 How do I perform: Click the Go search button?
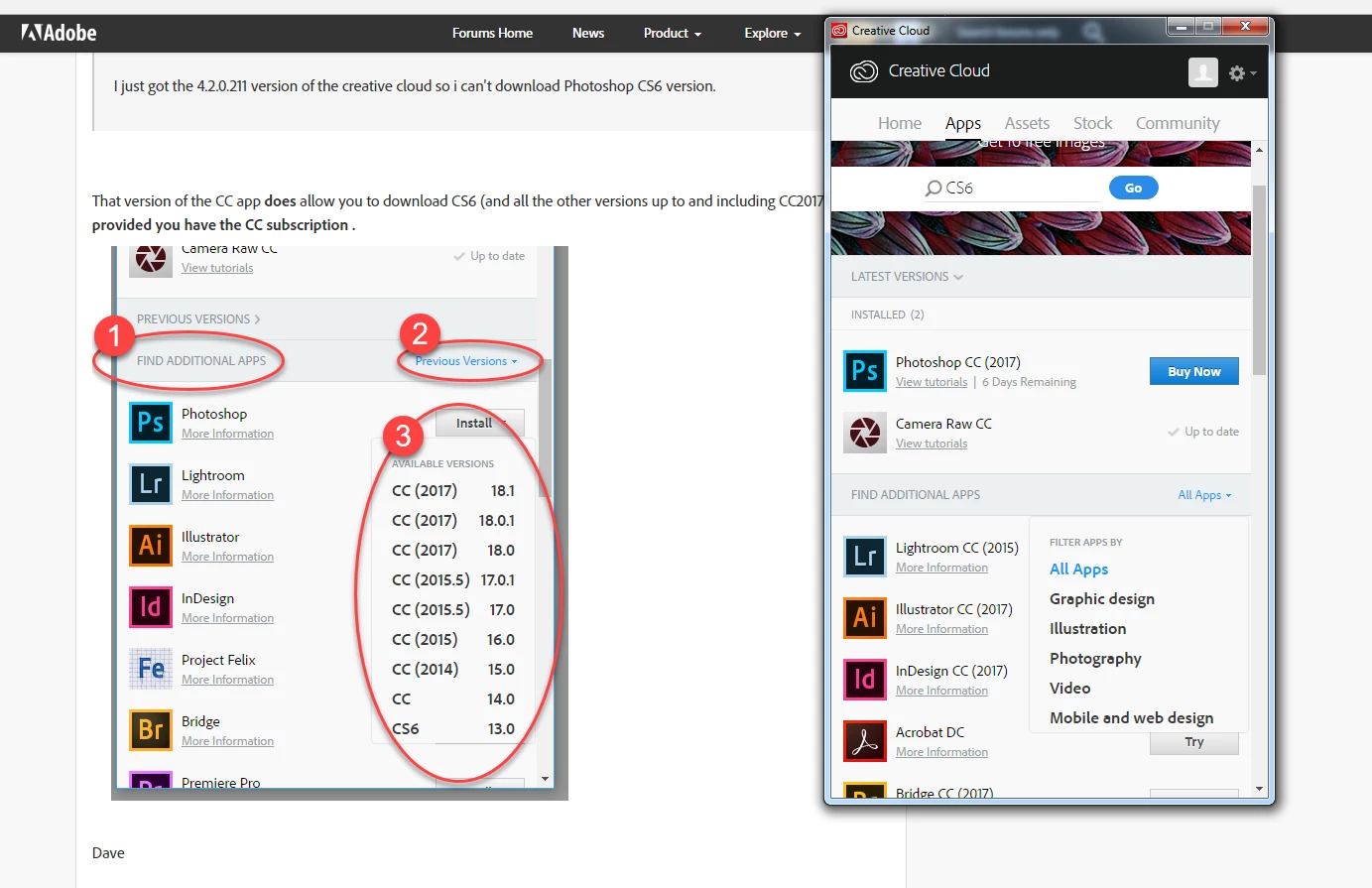1133,188
